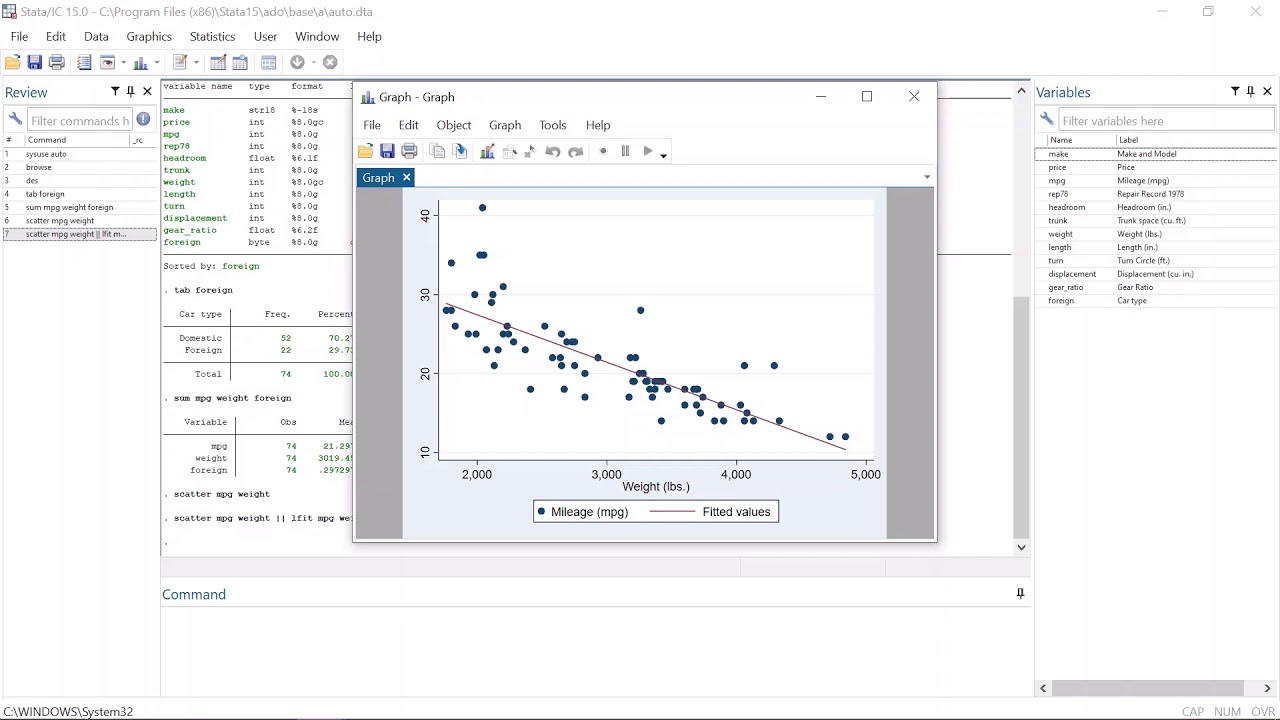Open the Graphics menu in main window

coord(149,36)
